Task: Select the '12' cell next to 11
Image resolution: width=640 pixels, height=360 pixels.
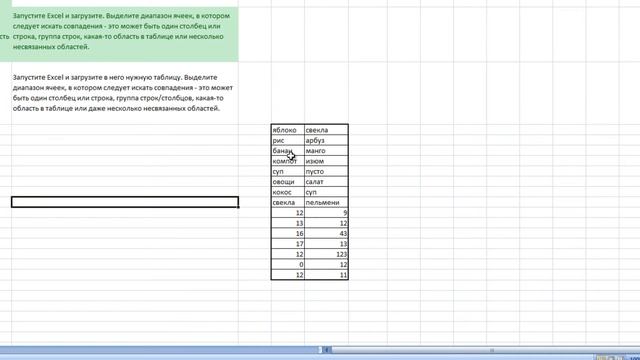Action: (288, 275)
